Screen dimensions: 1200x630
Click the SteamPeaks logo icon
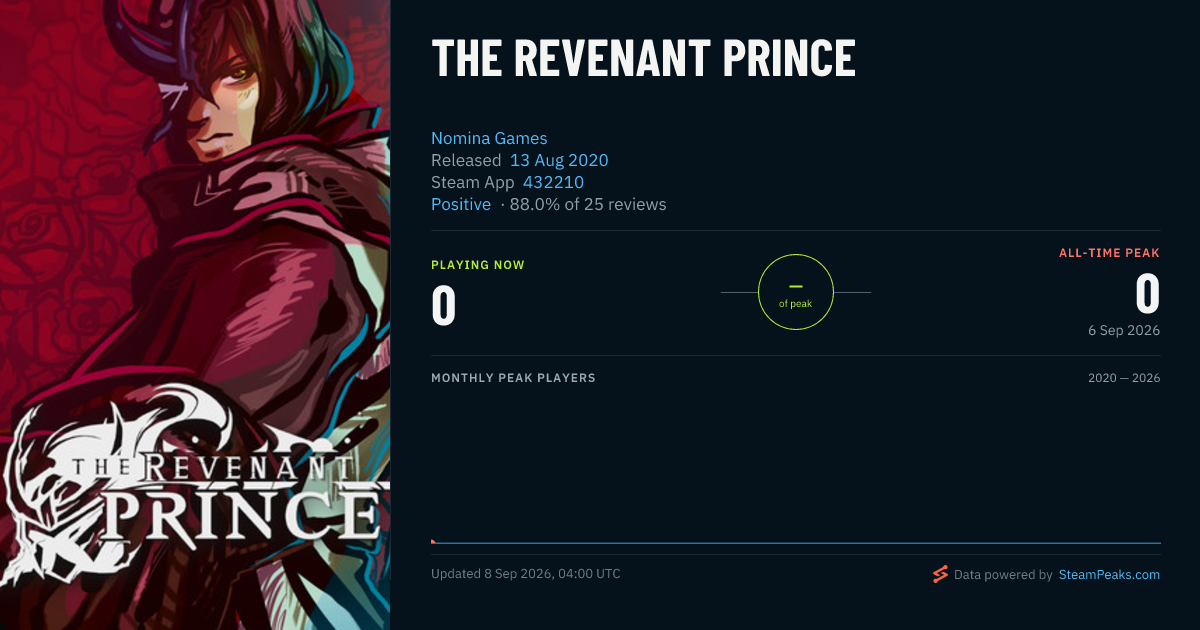coord(940,574)
